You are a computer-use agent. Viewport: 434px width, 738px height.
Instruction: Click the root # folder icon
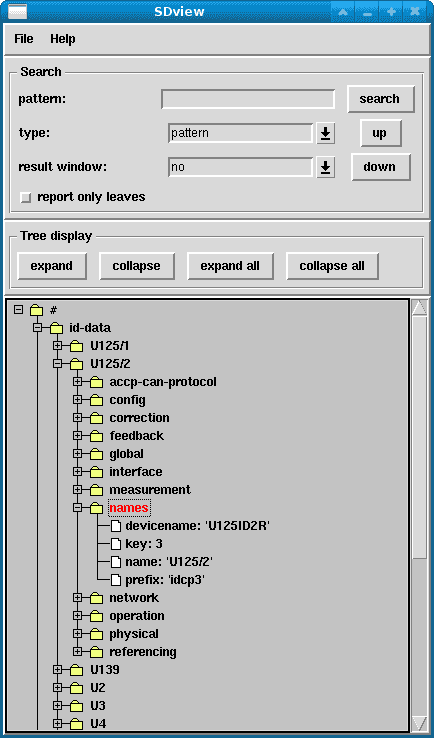[36, 310]
